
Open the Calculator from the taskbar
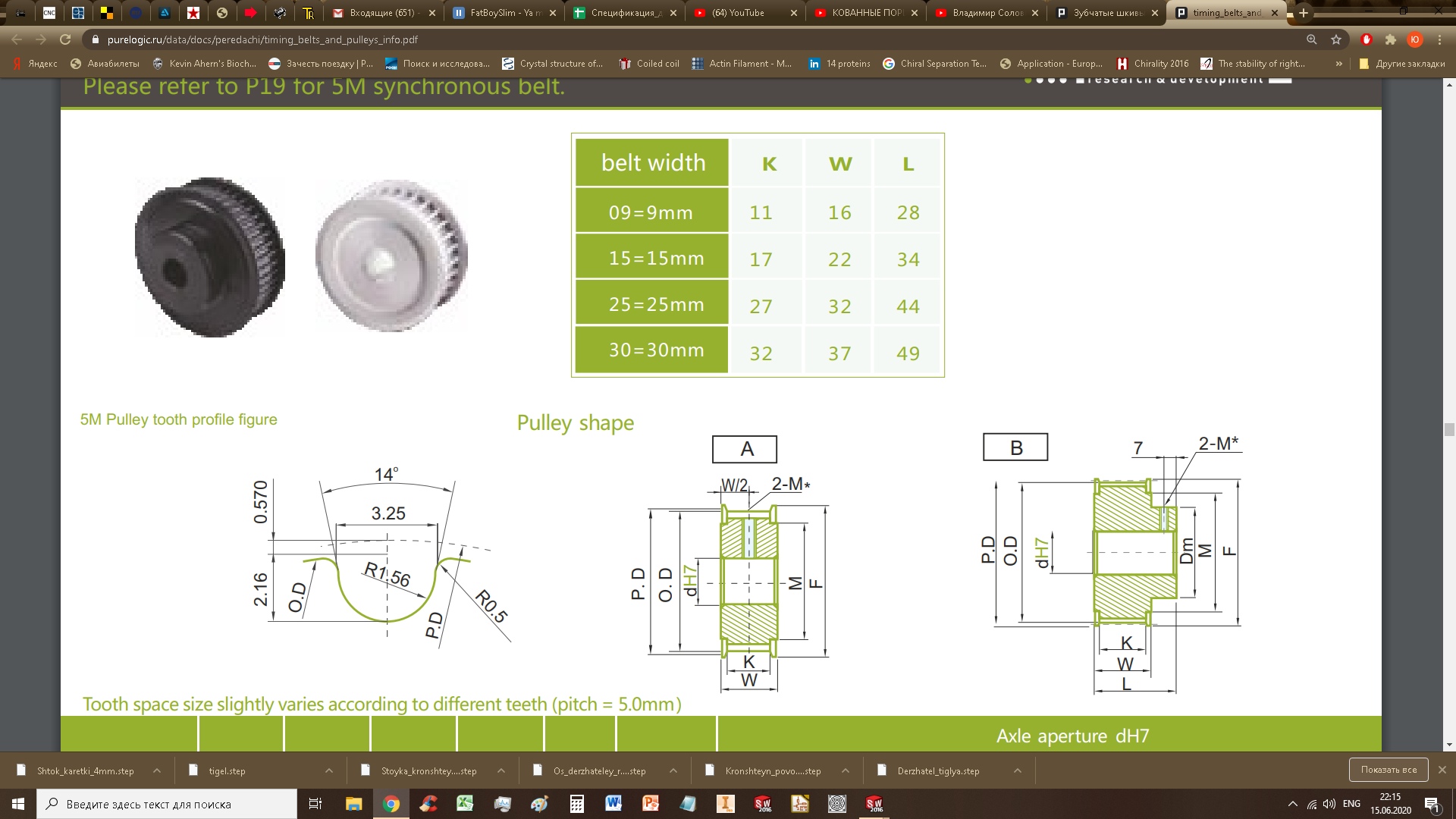pyautogui.click(x=577, y=804)
